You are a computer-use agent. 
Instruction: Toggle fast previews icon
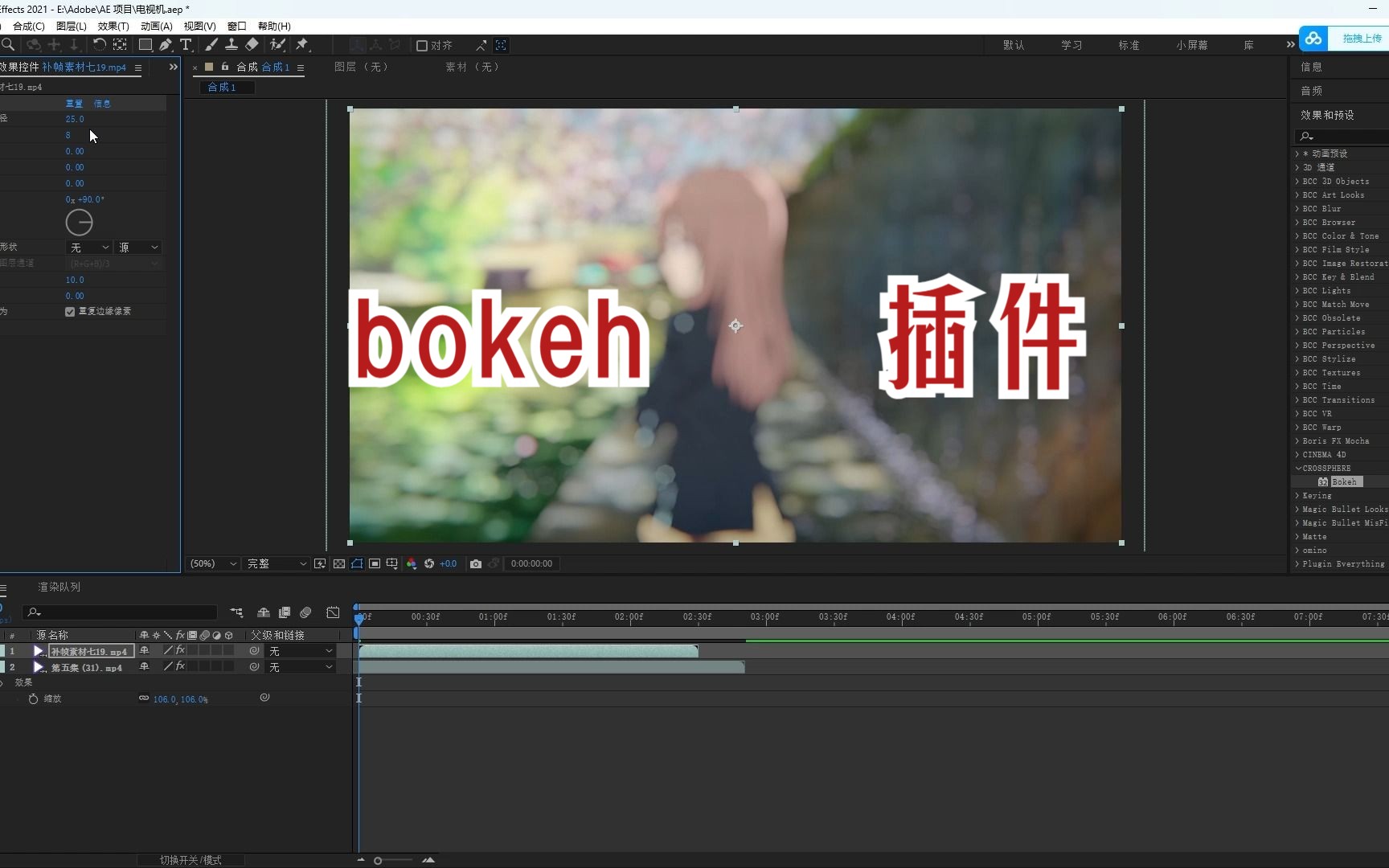pyautogui.click(x=320, y=563)
